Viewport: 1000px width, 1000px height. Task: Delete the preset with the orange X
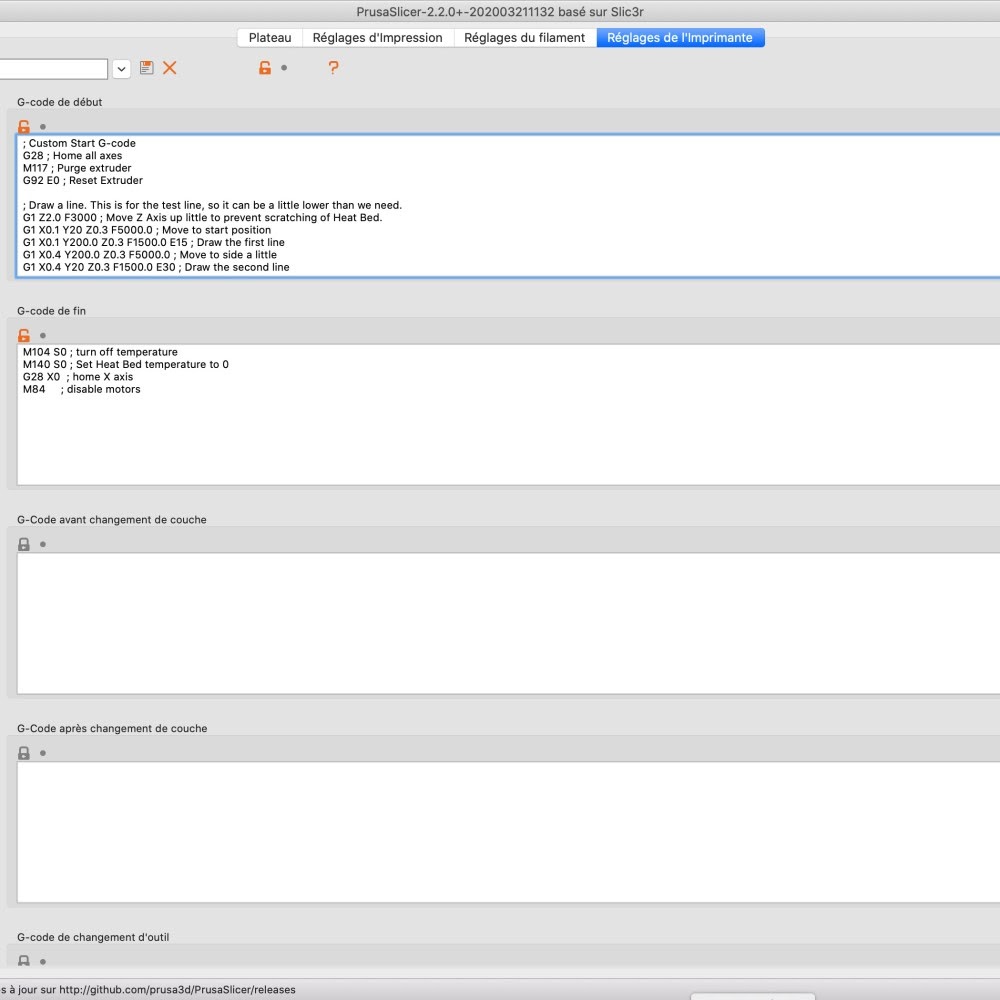tap(170, 68)
